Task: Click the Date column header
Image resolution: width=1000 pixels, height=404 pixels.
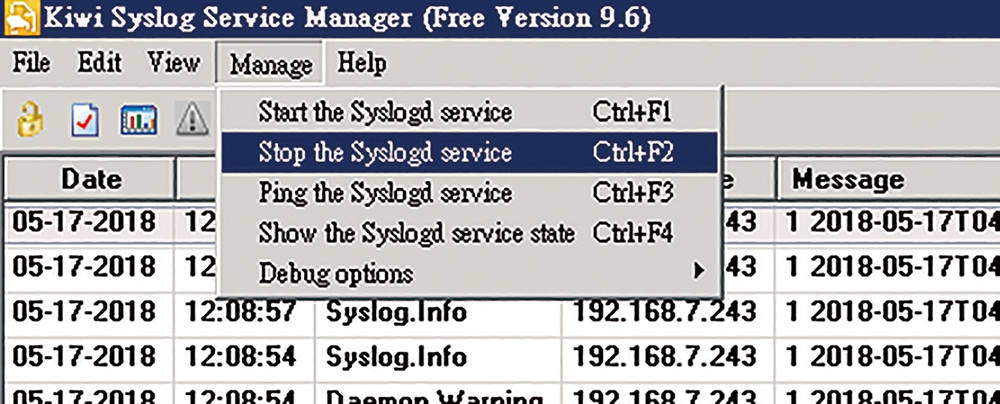Action: [90, 179]
